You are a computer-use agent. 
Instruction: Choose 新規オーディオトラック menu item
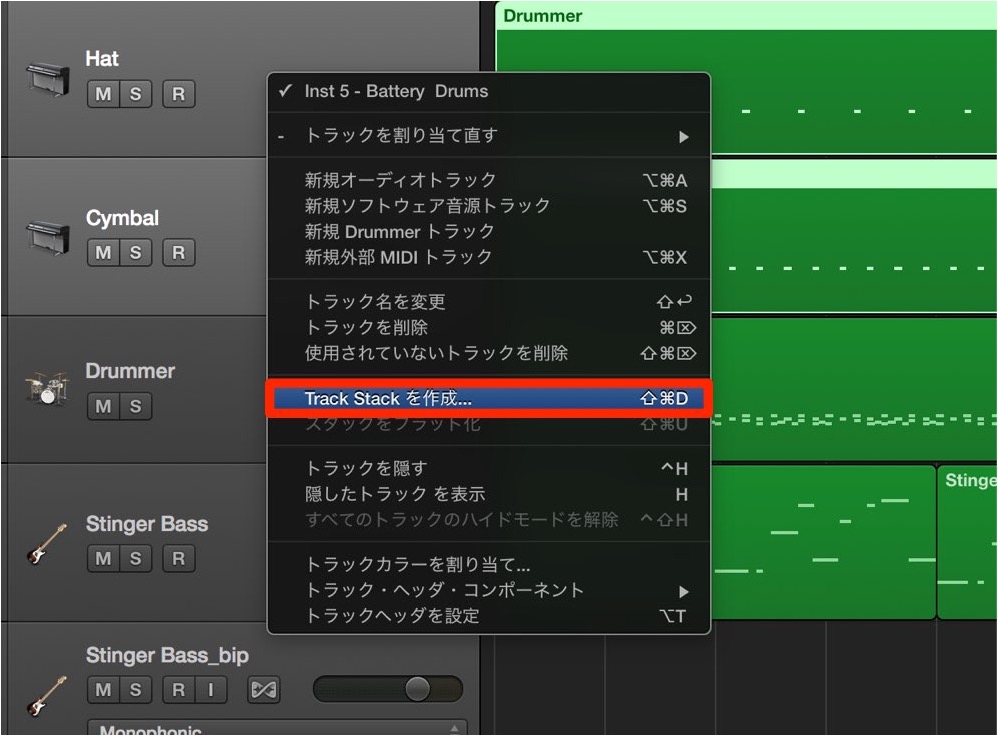[489, 180]
